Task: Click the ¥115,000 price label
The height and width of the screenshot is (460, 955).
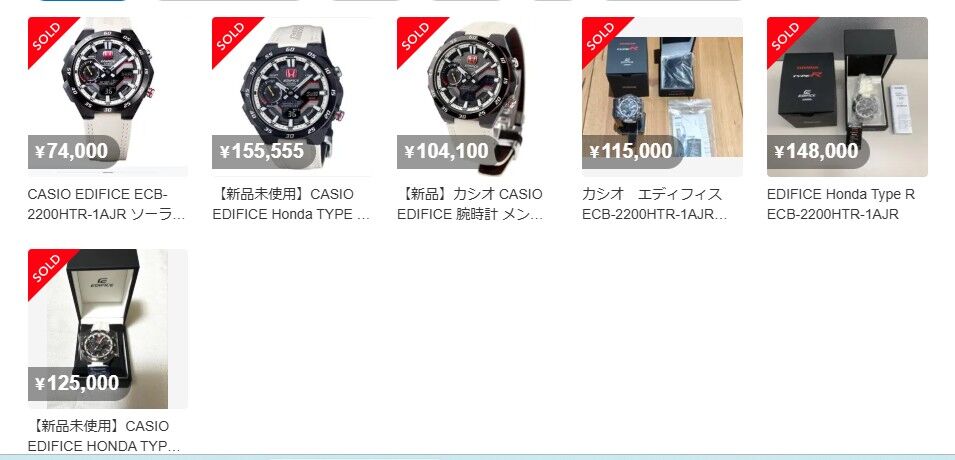Action: [x=632, y=151]
